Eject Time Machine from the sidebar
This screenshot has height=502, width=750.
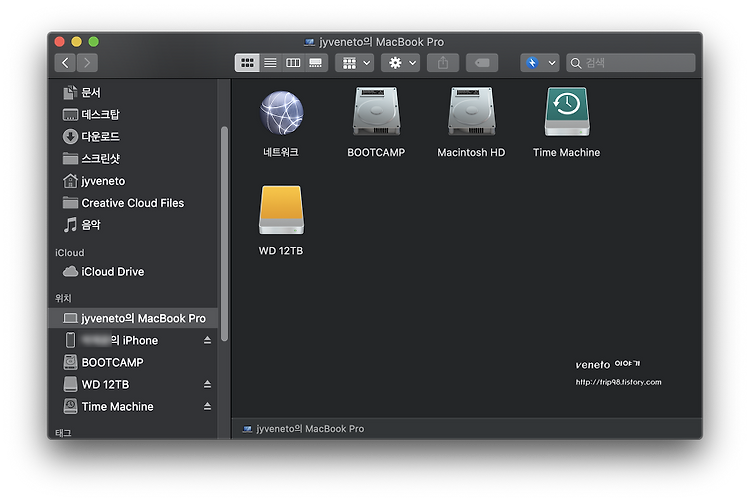(207, 406)
